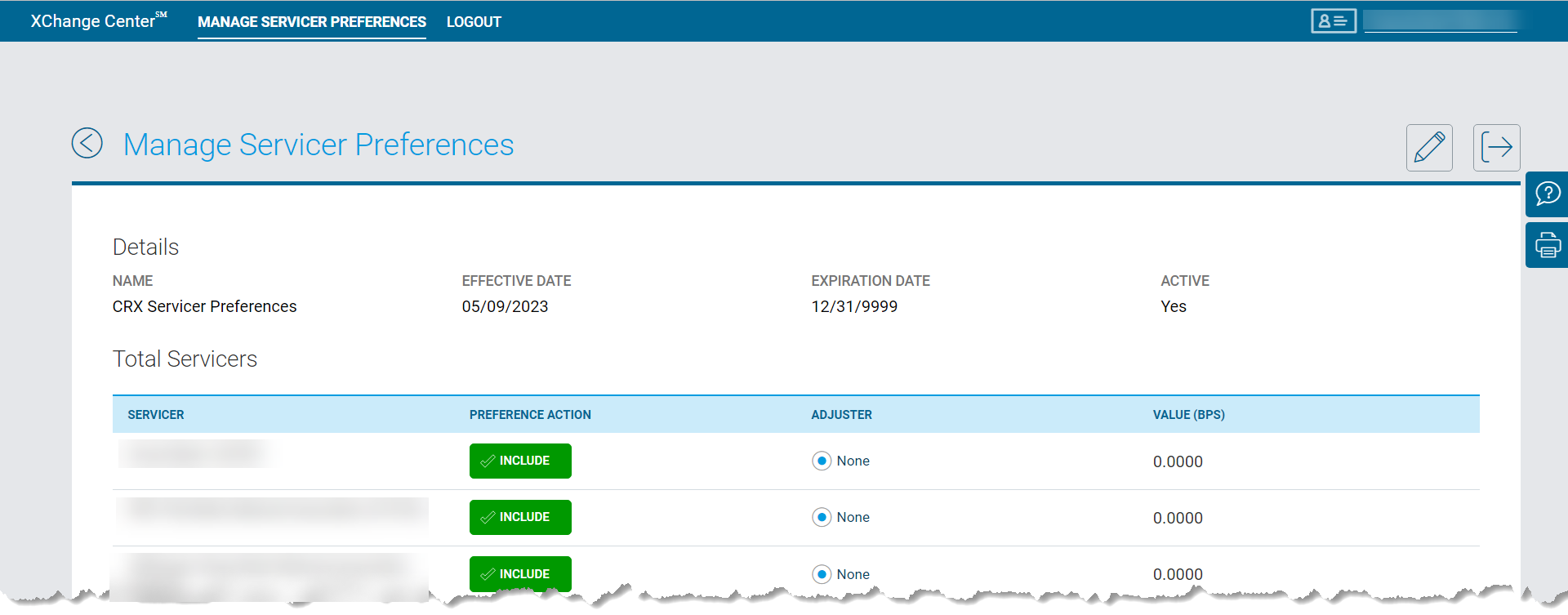Click the back arrow circle icon
This screenshot has height=615, width=1568.
click(x=87, y=143)
